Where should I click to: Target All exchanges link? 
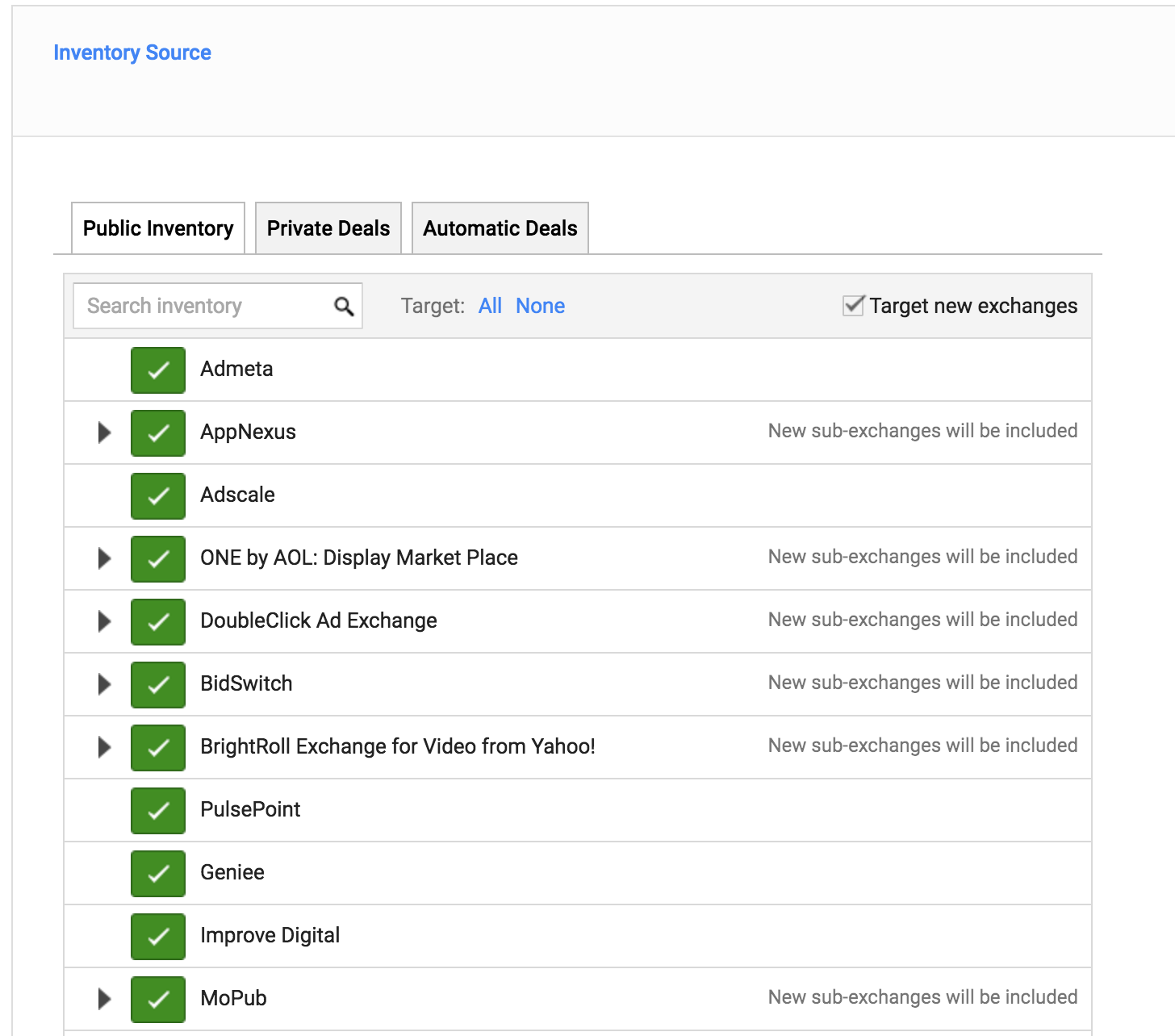tap(490, 306)
